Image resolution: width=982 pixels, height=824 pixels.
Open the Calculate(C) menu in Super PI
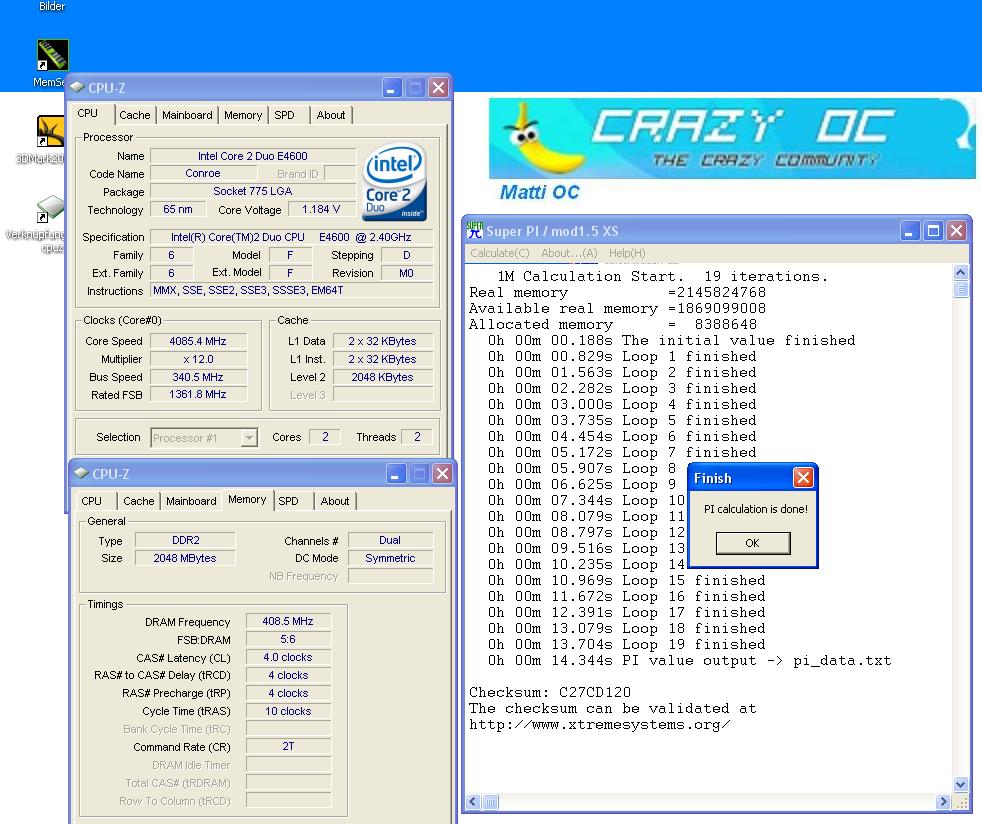[500, 253]
